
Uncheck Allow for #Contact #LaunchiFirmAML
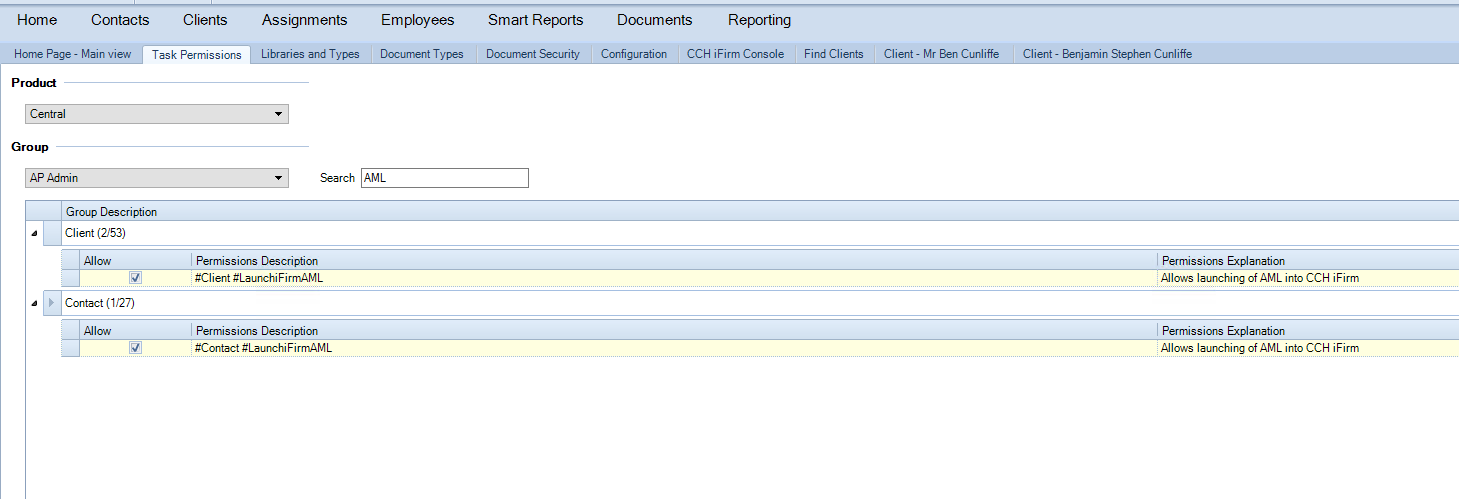135,348
